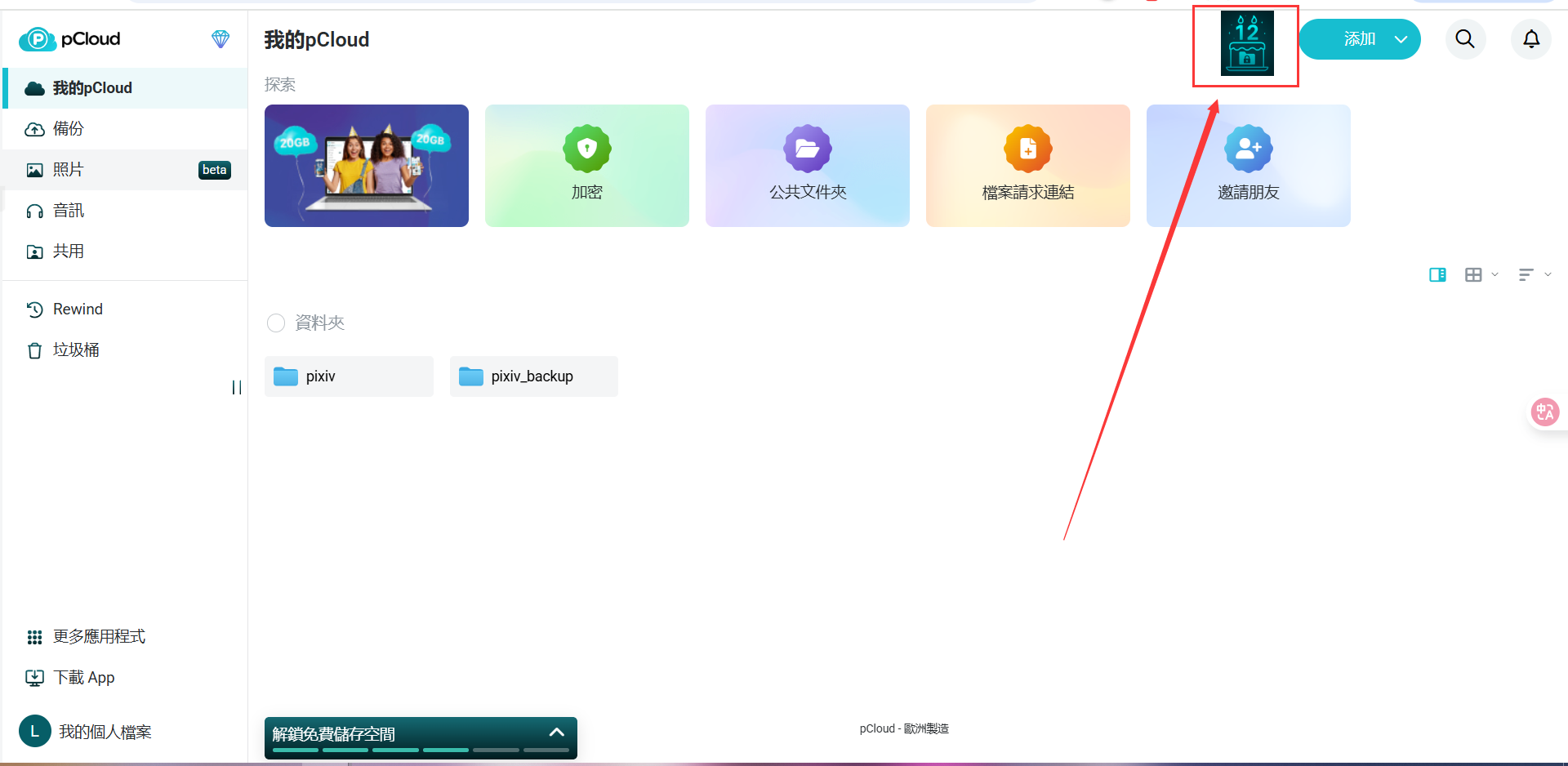The image size is (1568, 766).
Task: Click the 12th anniversary cake icon
Action: (x=1246, y=45)
